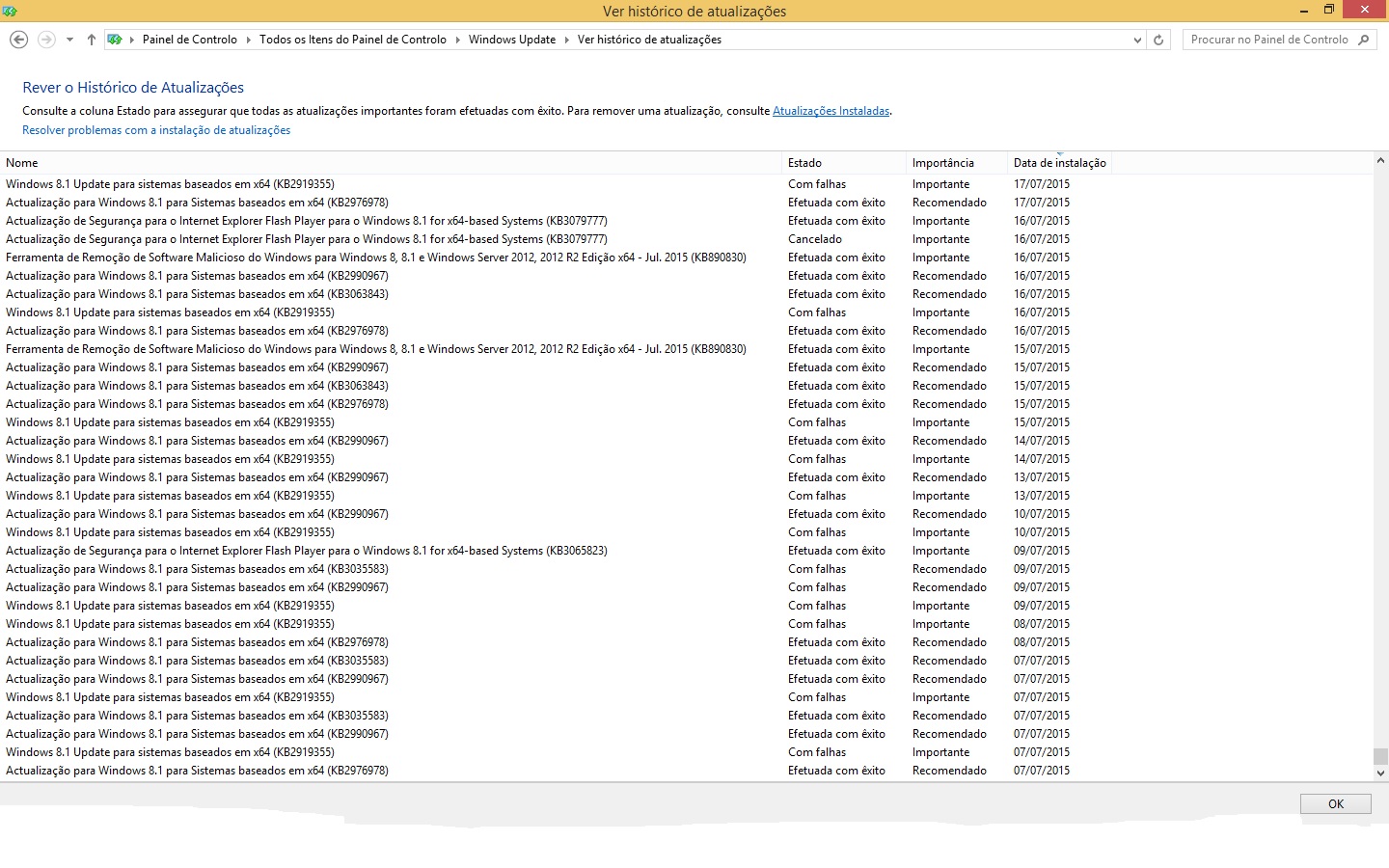The width and height of the screenshot is (1389, 868).
Task: Expand chevron after Windows Update breadcrumb
Action: [x=567, y=40]
